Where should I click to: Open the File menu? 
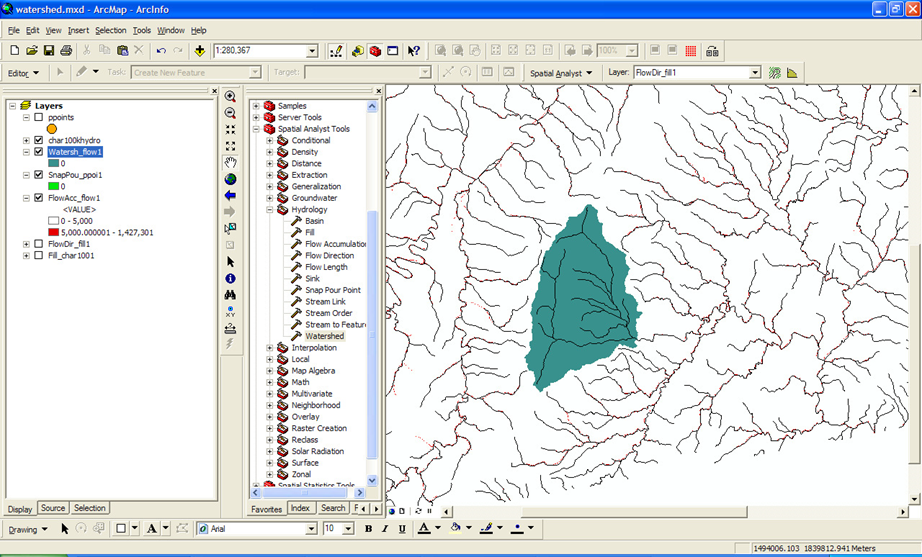14,30
